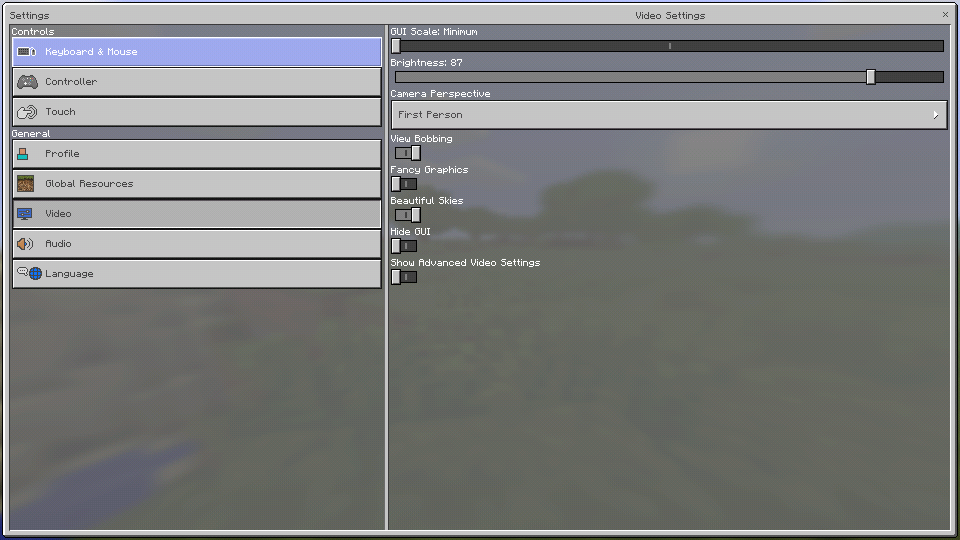The height and width of the screenshot is (540, 960).
Task: Open Keyboard & Mouse settings
Action: (197, 52)
